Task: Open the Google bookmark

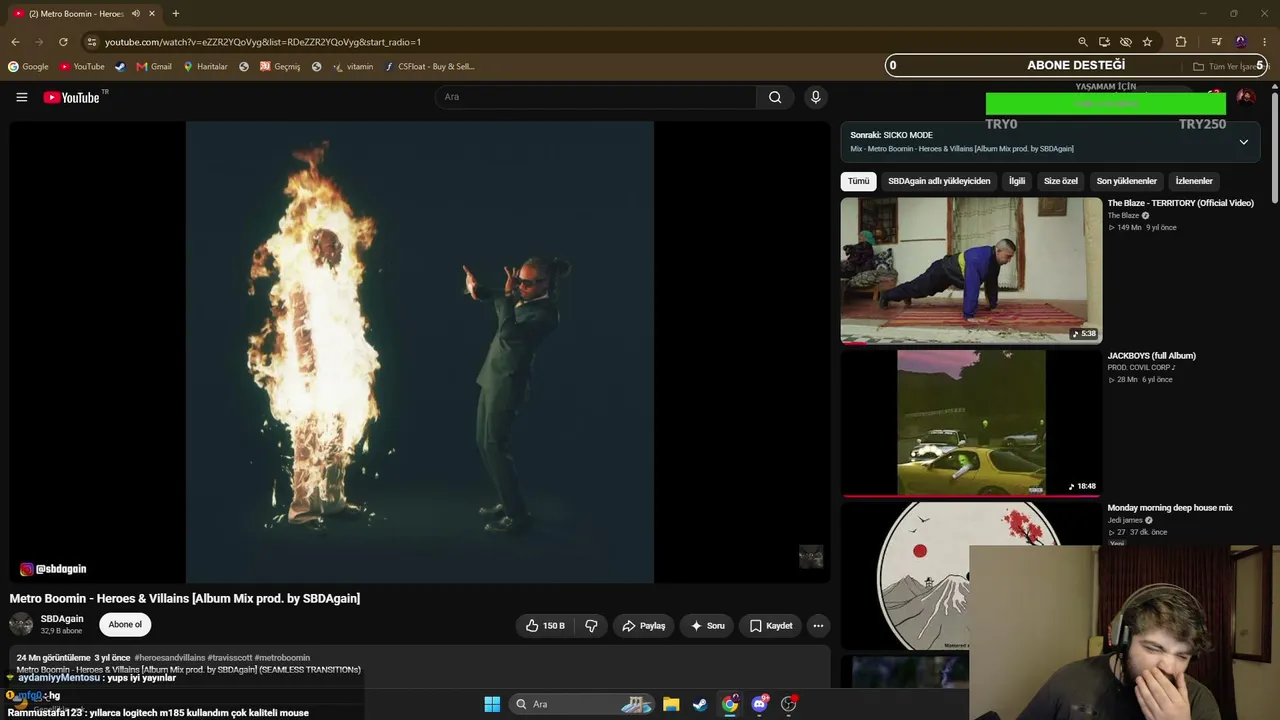Action: (x=28, y=66)
